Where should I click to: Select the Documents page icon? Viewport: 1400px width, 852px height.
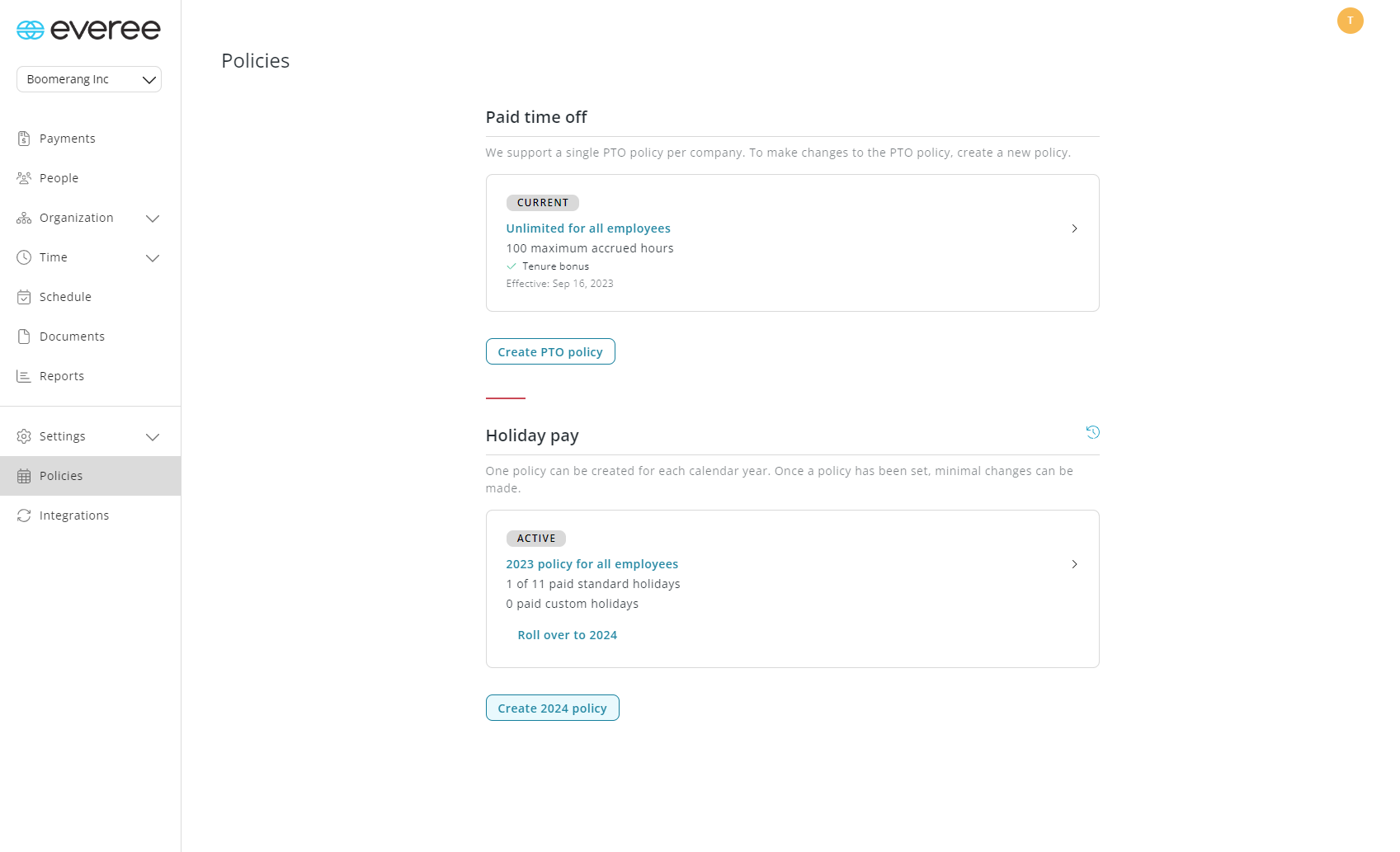click(24, 337)
